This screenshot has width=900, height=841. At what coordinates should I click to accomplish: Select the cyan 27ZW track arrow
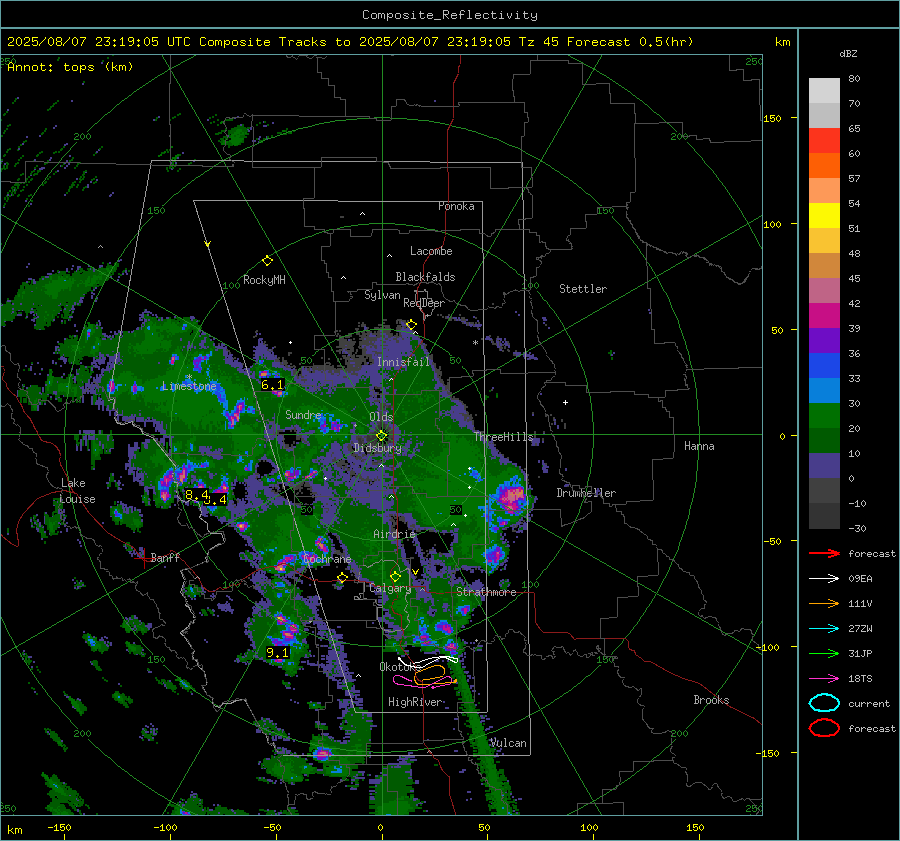(824, 629)
